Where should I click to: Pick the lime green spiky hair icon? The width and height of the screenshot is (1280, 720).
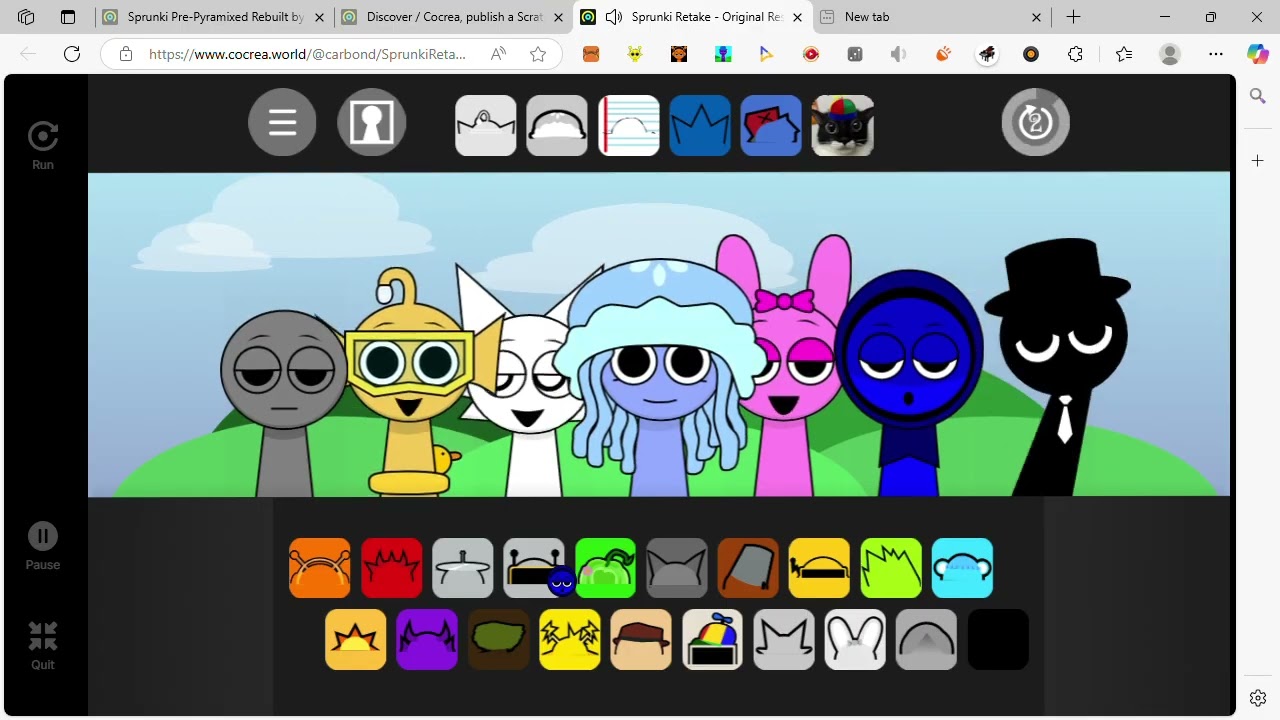[891, 569]
